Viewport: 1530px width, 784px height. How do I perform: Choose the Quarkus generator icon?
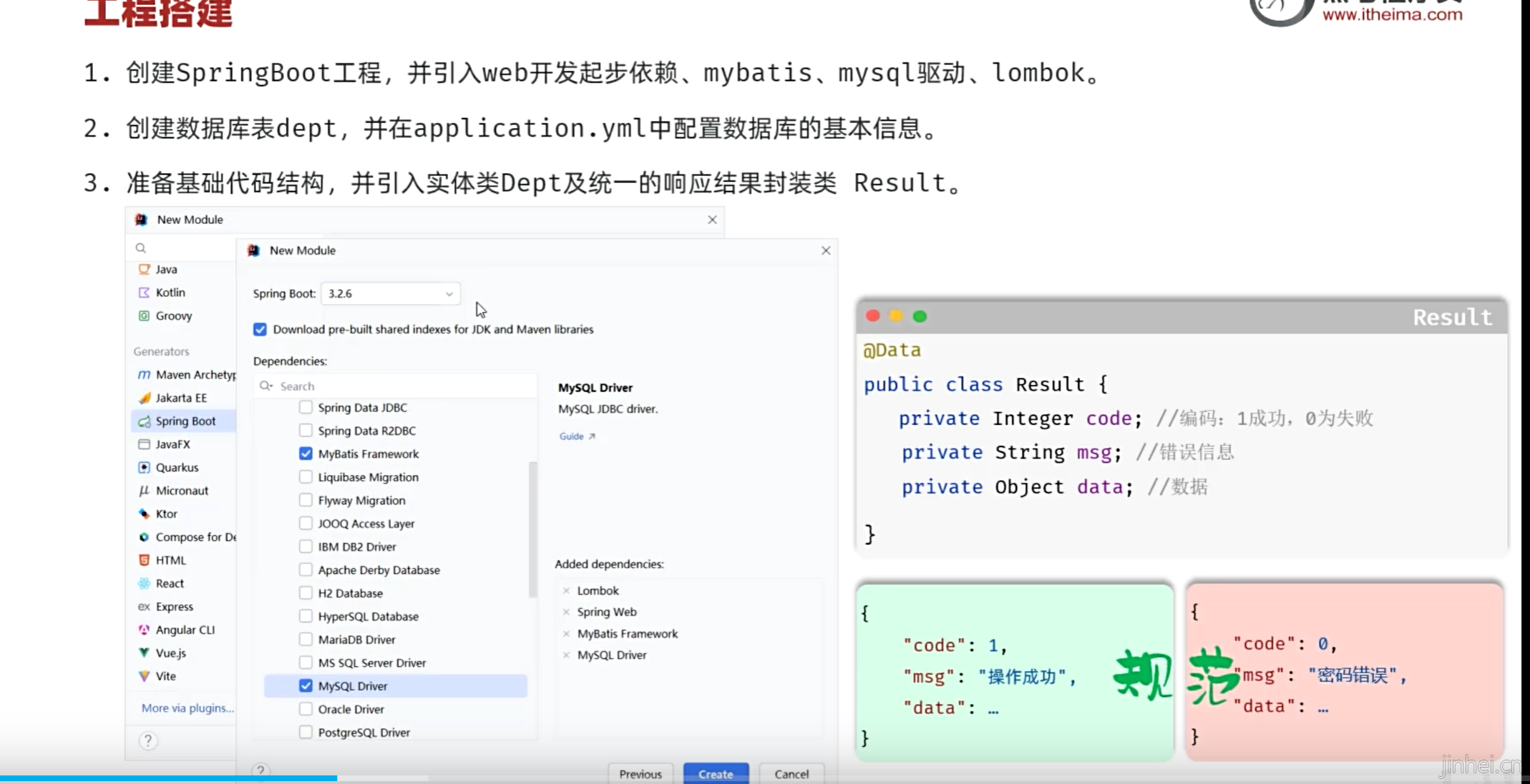[x=144, y=467]
